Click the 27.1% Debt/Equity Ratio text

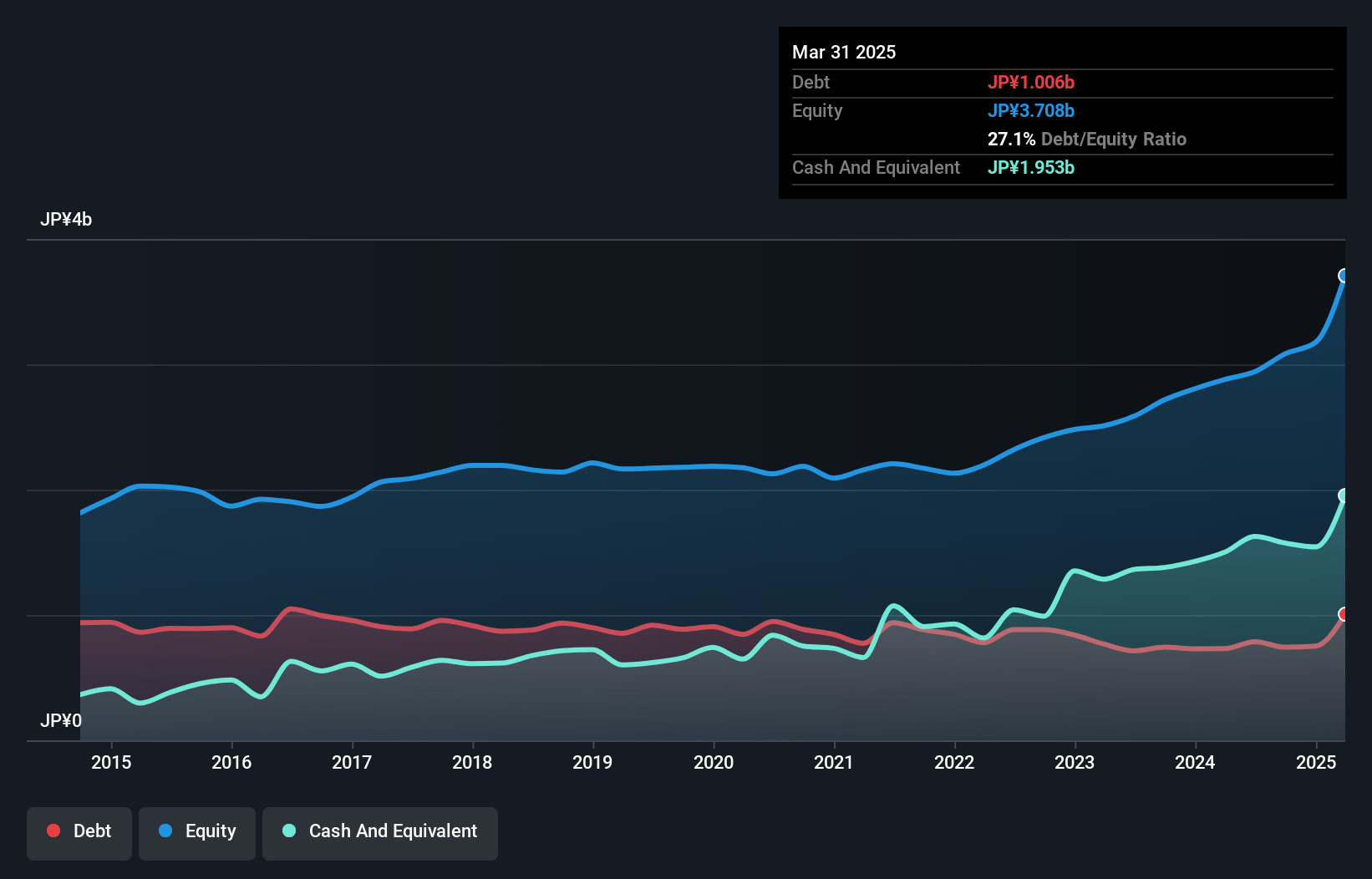(x=1087, y=139)
